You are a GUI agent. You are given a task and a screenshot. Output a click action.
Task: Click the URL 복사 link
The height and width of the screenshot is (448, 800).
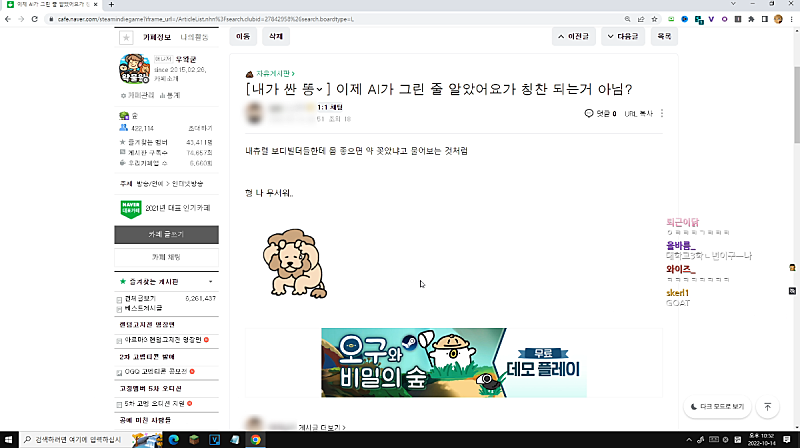[638, 114]
